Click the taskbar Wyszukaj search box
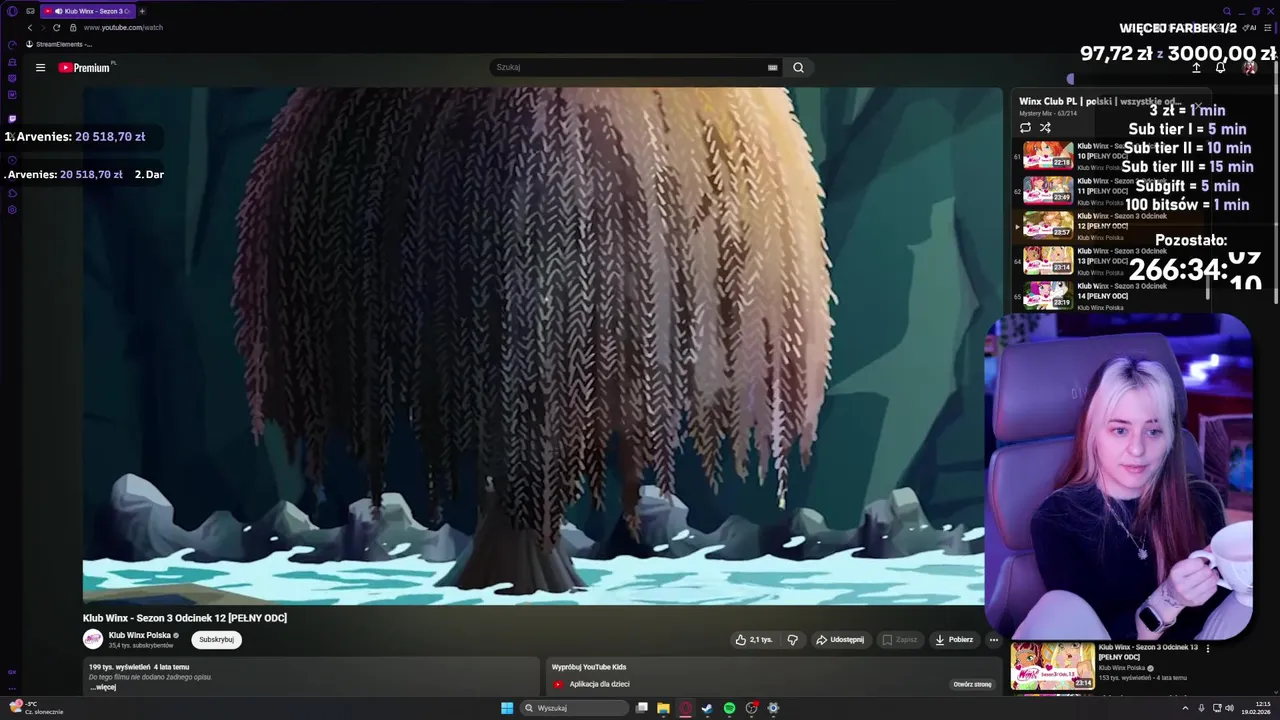1280x720 pixels. [573, 708]
